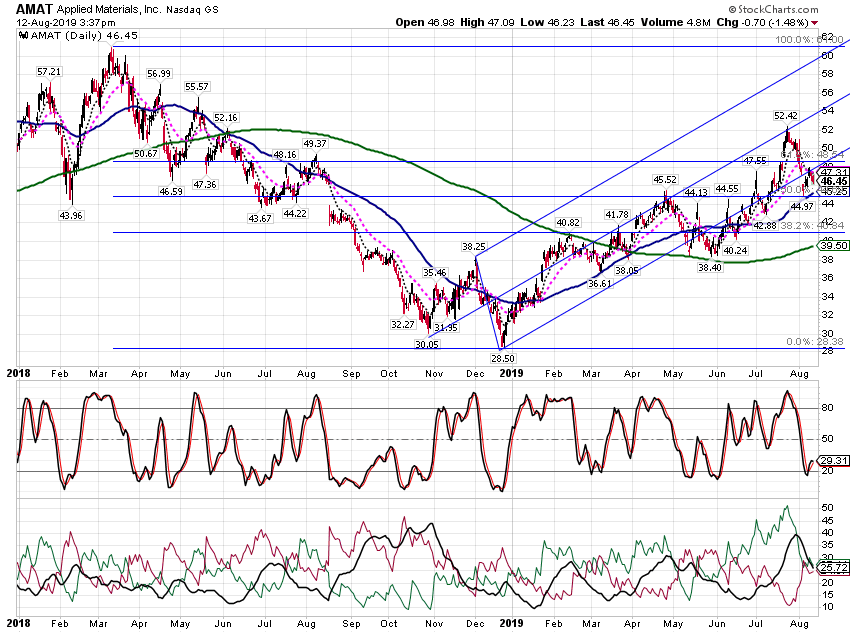Click the 45.52 price label
850x633 pixels.
665,179
